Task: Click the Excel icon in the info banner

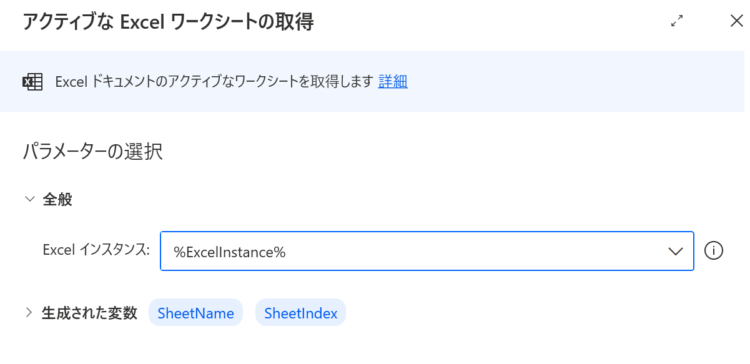Action: coord(33,82)
